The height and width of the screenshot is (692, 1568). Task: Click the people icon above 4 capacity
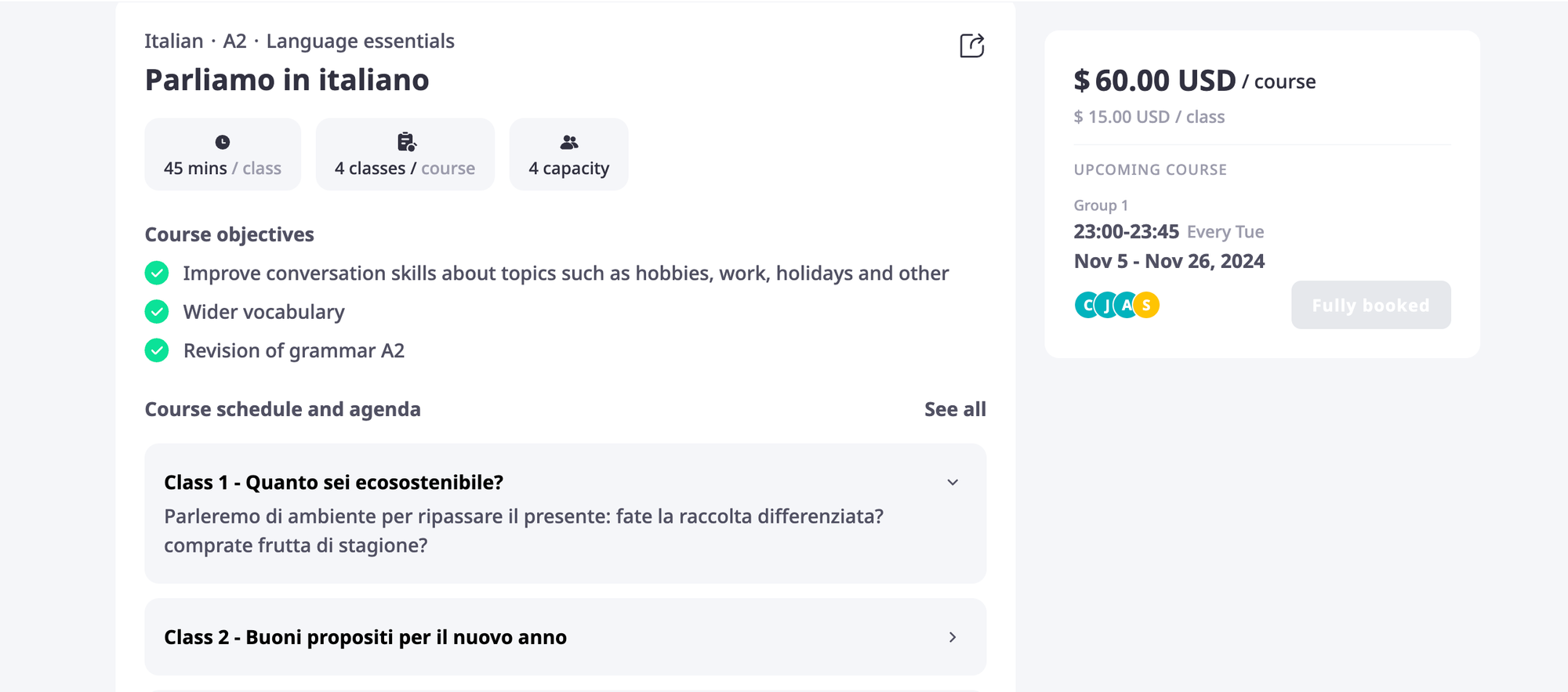569,142
